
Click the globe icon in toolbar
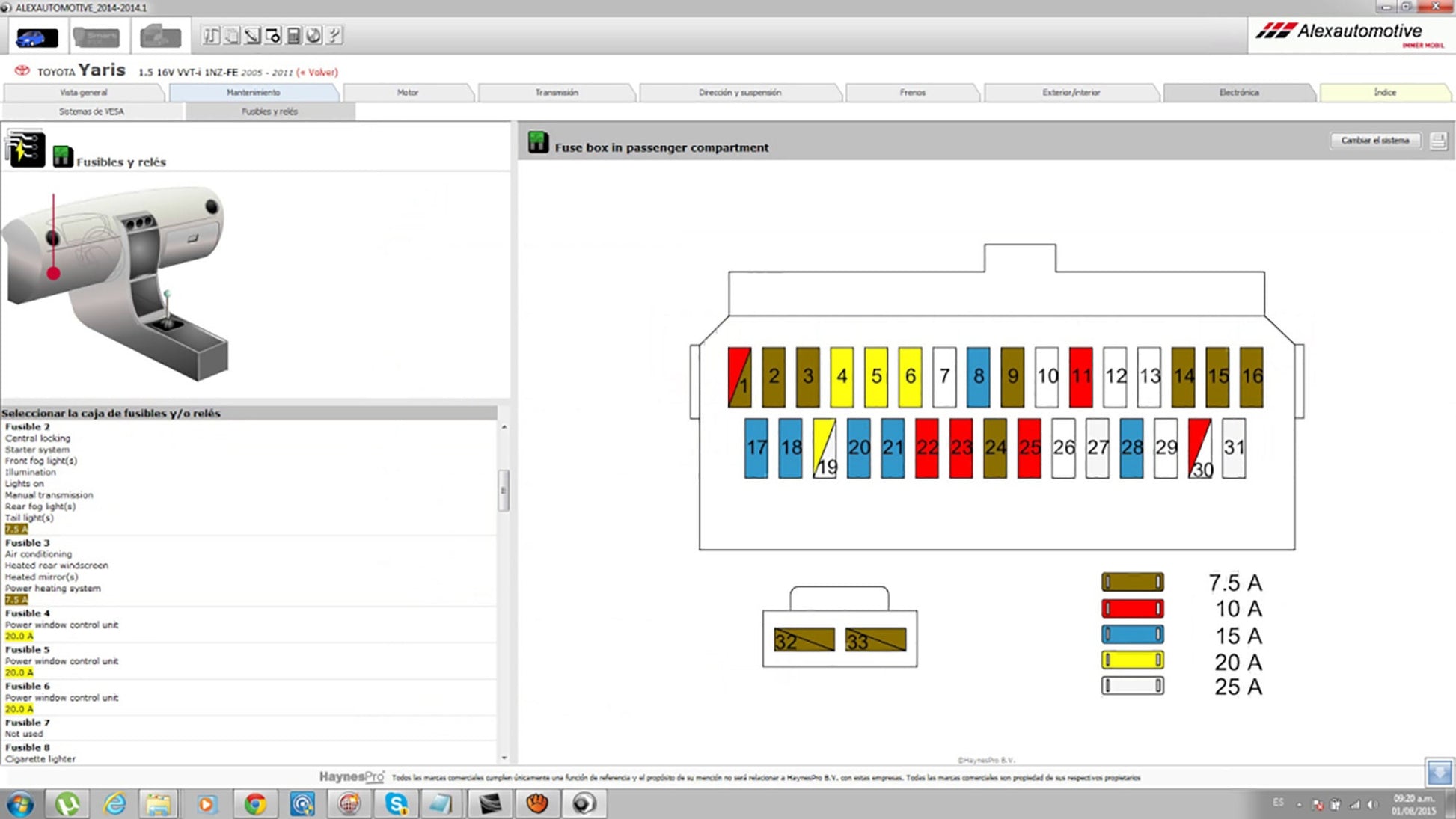coord(313,35)
